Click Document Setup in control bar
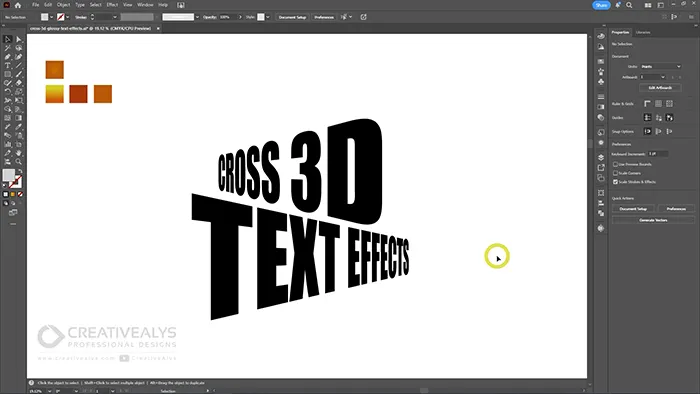Image resolution: width=700 pixels, height=394 pixels. point(292,17)
